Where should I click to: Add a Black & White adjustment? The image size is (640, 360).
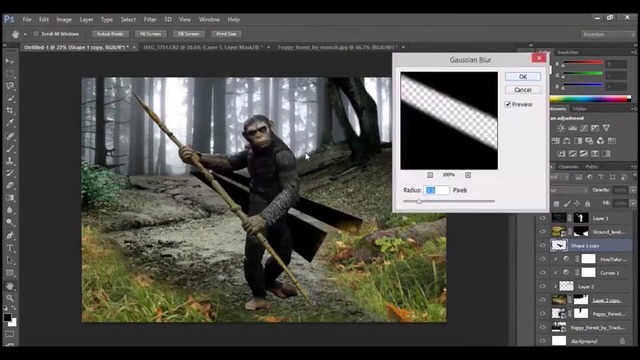578,141
